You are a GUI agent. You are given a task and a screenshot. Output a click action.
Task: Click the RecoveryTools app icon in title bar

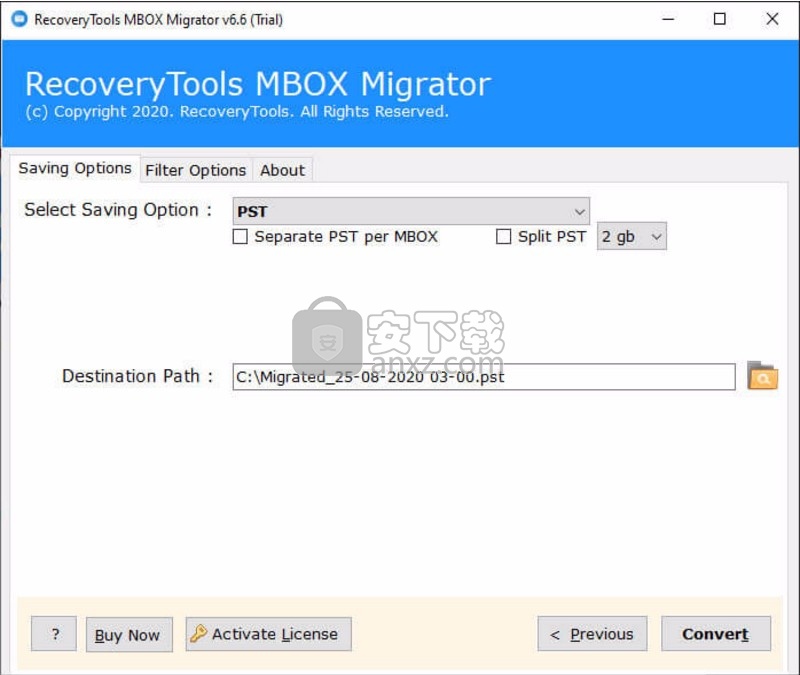point(18,19)
